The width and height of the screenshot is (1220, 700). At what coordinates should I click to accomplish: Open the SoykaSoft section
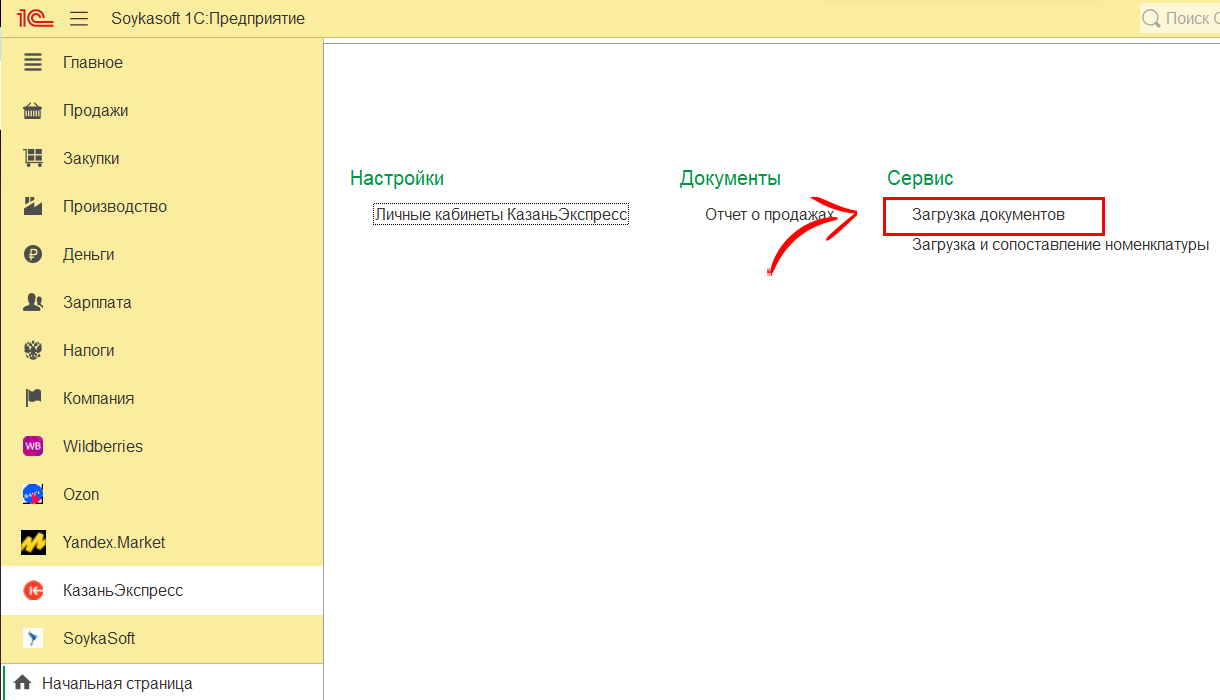click(x=162, y=638)
